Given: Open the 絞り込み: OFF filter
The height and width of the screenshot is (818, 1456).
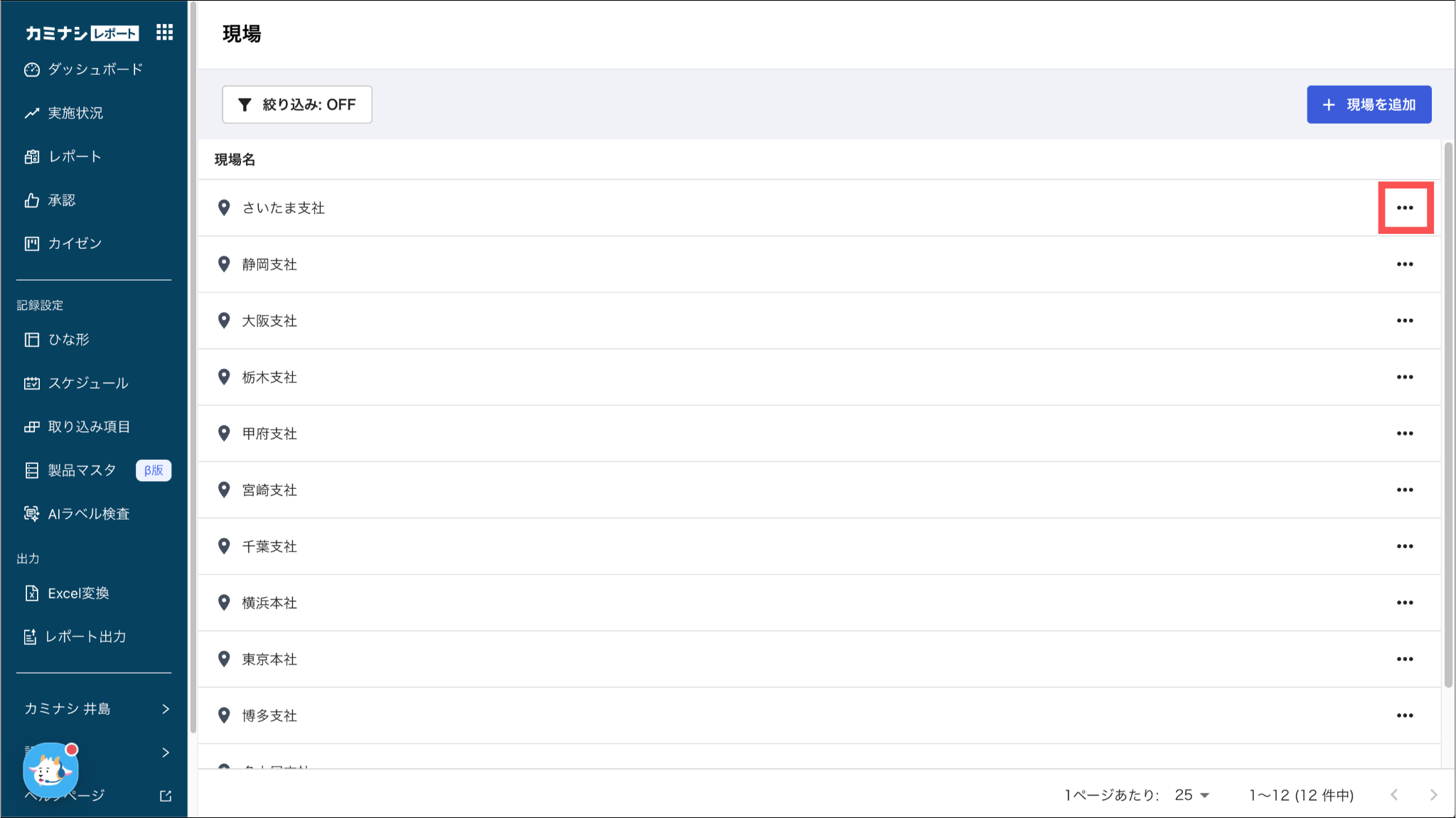Looking at the screenshot, I should point(296,104).
